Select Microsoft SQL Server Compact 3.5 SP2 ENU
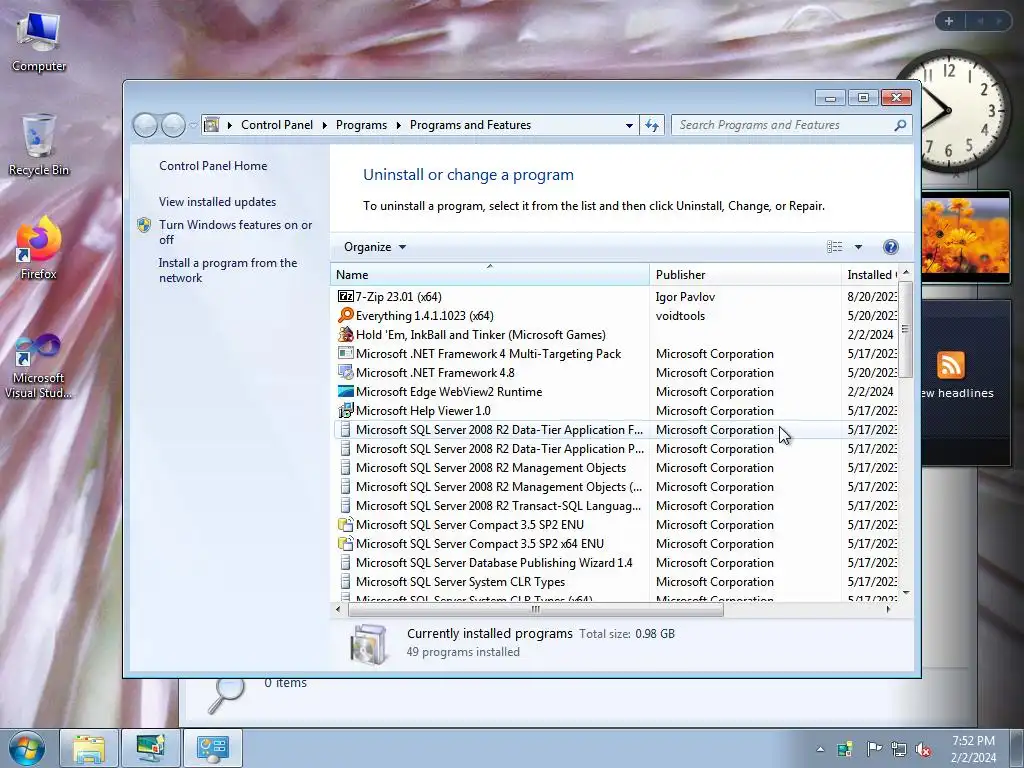The width and height of the screenshot is (1024, 768). click(x=470, y=525)
